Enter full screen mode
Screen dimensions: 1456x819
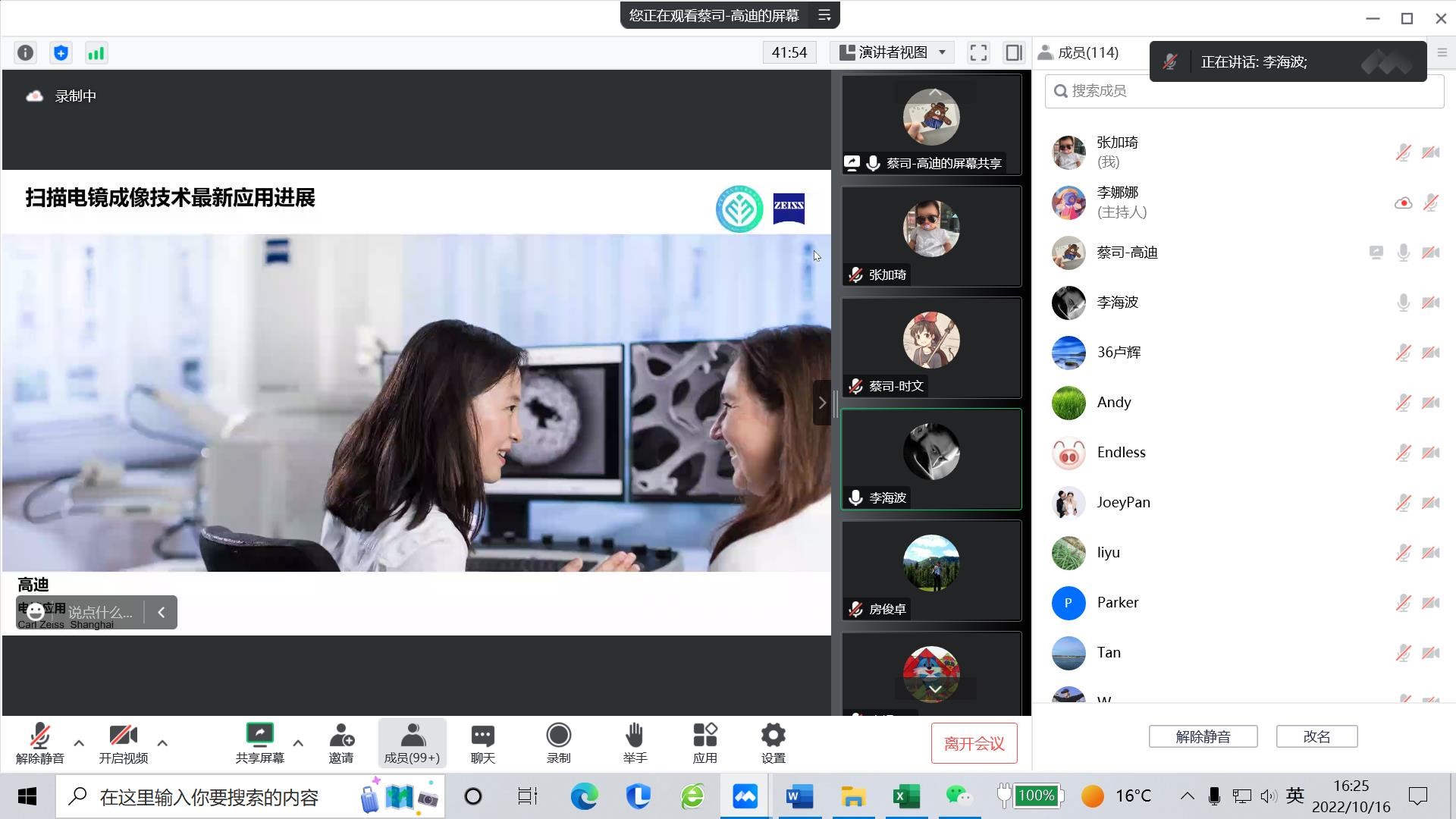(x=978, y=52)
